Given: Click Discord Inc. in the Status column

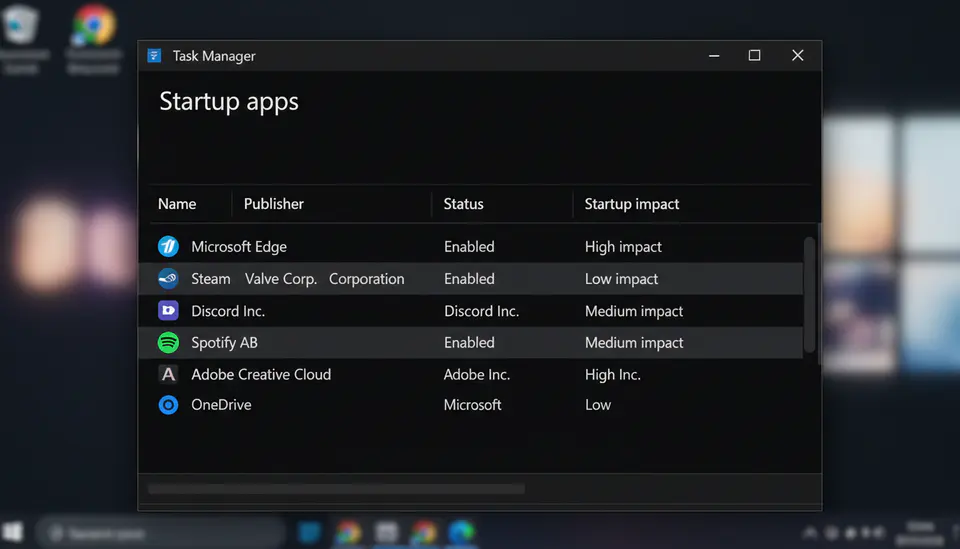Looking at the screenshot, I should click(481, 311).
